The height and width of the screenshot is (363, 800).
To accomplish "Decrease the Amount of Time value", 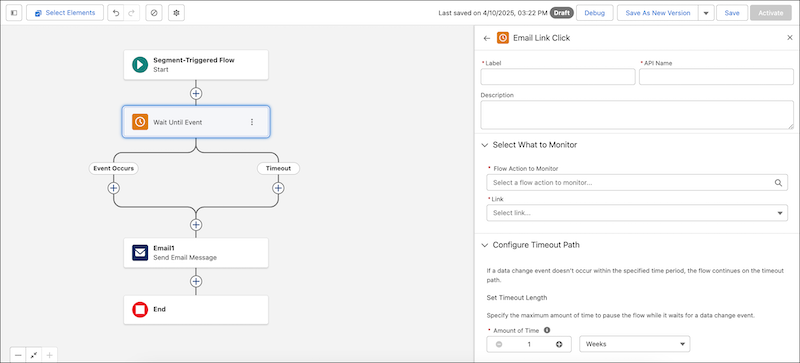I will [498, 344].
